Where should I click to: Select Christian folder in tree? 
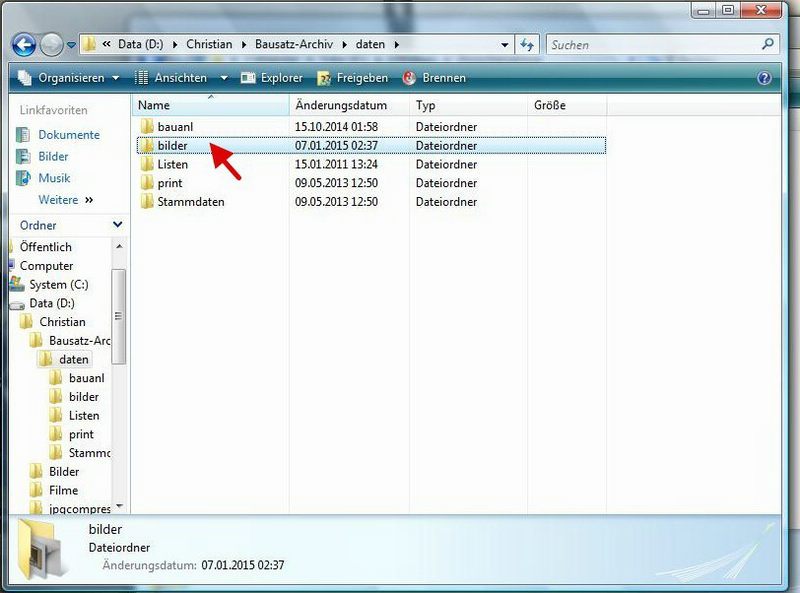62,322
